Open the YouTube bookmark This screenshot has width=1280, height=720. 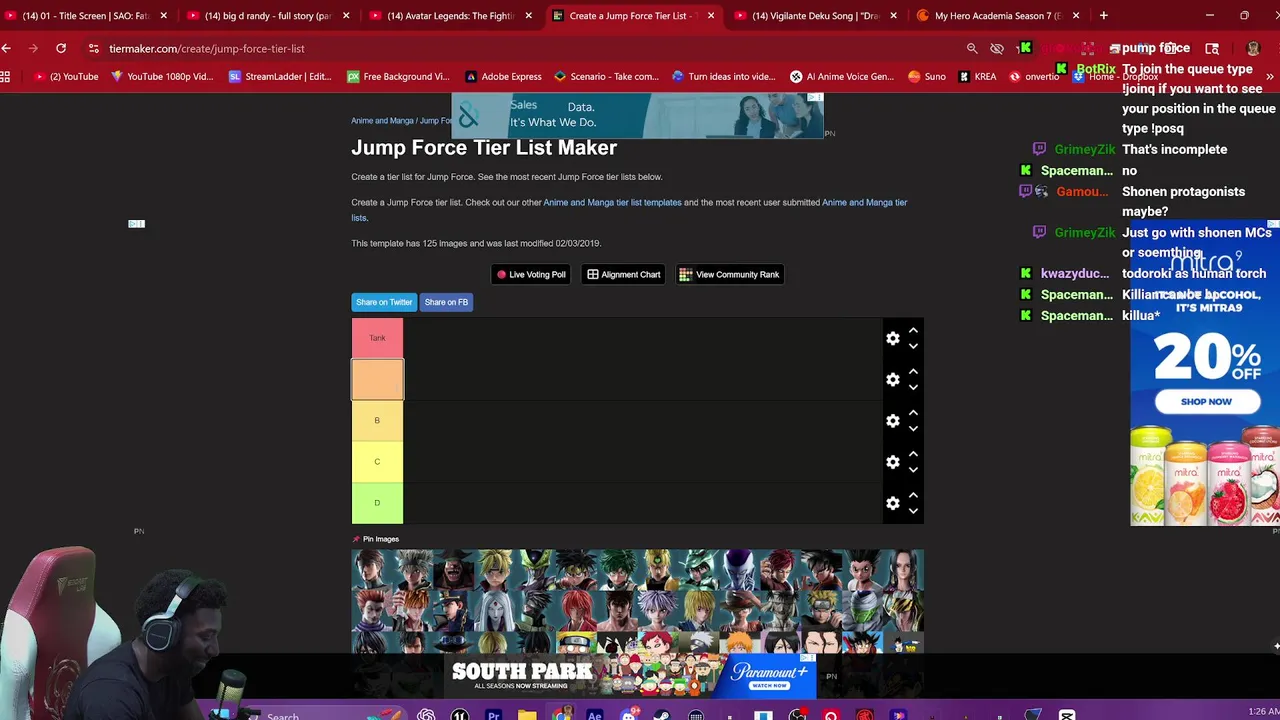[66, 76]
